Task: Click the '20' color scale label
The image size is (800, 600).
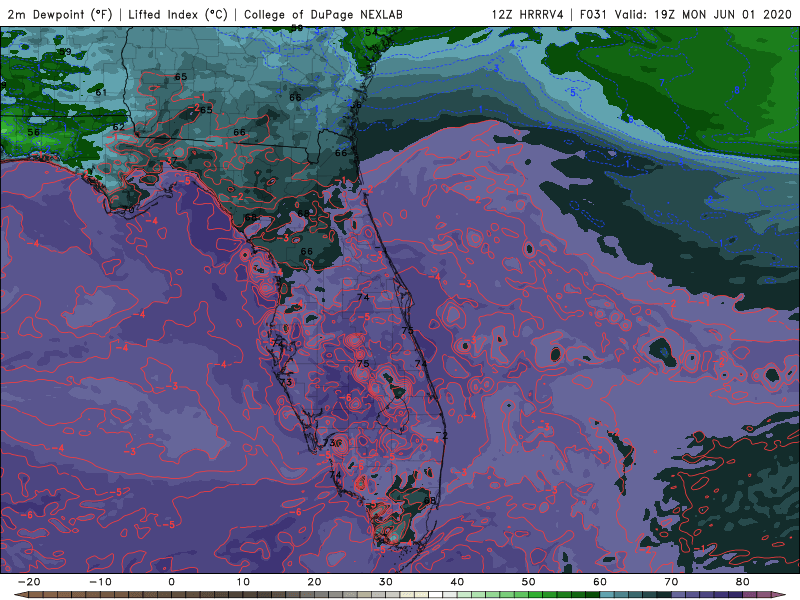Action: 314,582
